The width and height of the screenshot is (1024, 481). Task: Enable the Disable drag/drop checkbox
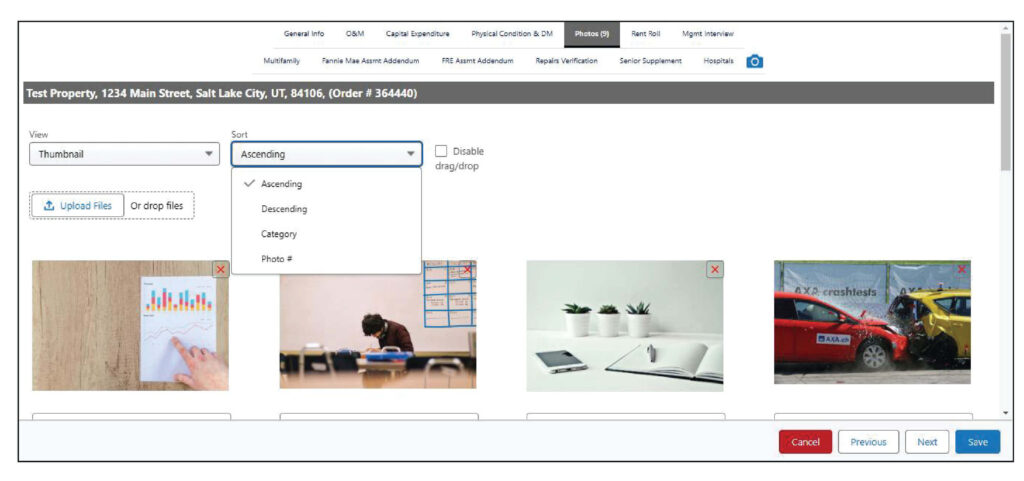[x=441, y=151]
